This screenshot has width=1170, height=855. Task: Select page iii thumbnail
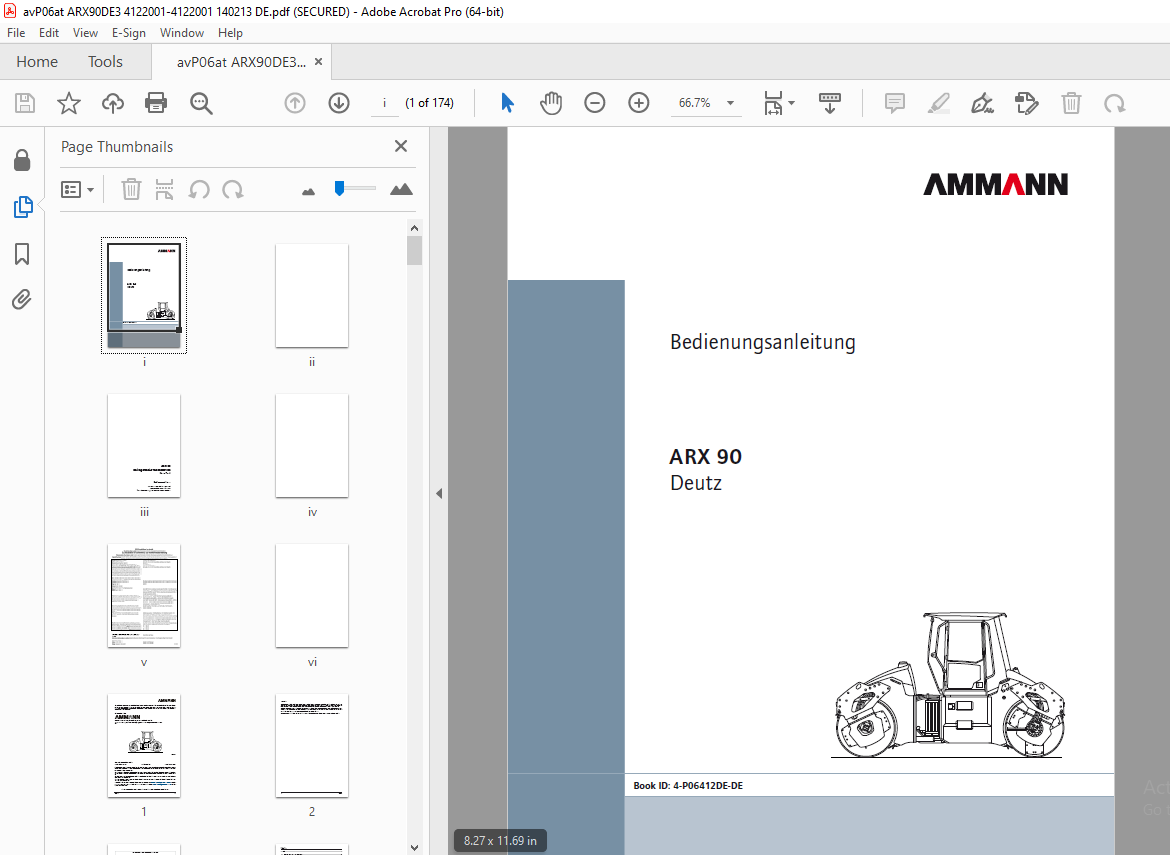[144, 445]
